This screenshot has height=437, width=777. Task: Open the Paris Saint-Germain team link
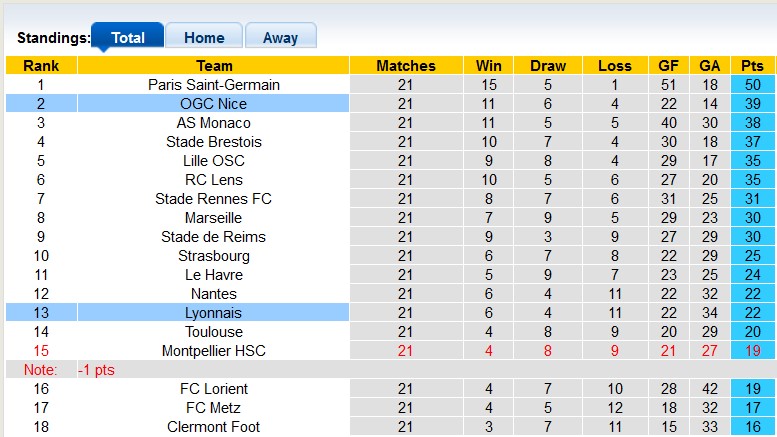click(x=214, y=85)
